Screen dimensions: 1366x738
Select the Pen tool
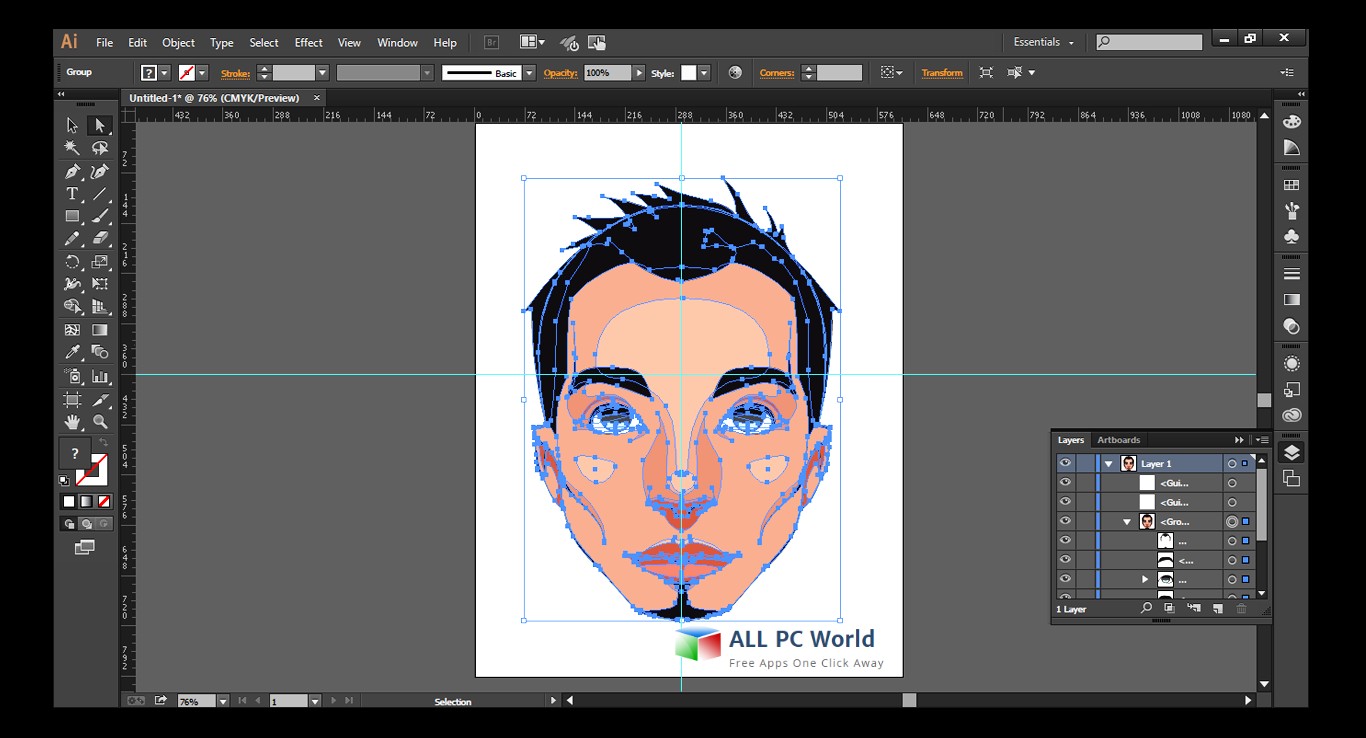[72, 170]
